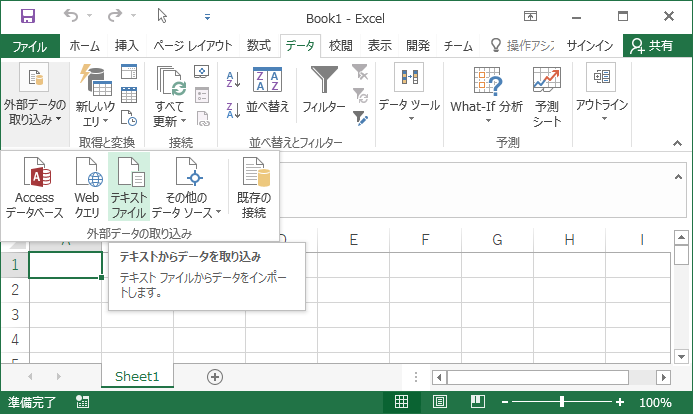Switch to Normal view icon
Screen dimensions: 693x414
click(401, 402)
